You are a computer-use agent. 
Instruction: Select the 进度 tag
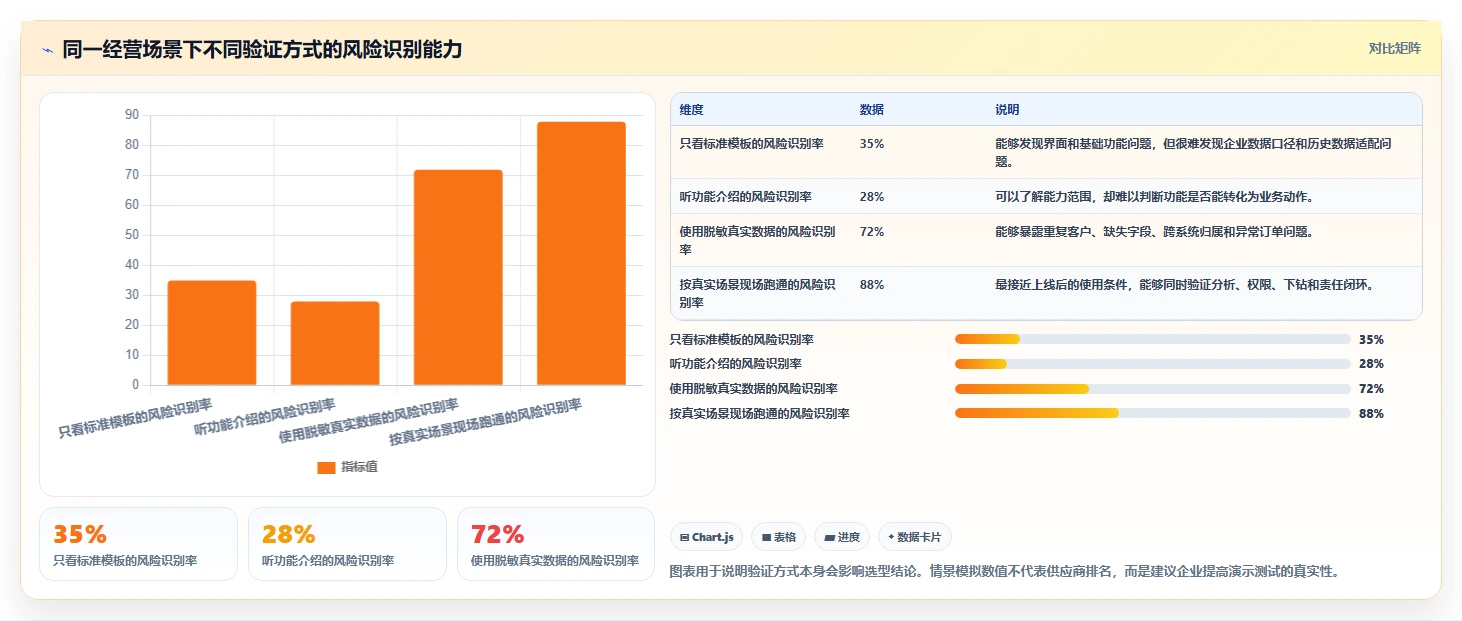(x=842, y=537)
